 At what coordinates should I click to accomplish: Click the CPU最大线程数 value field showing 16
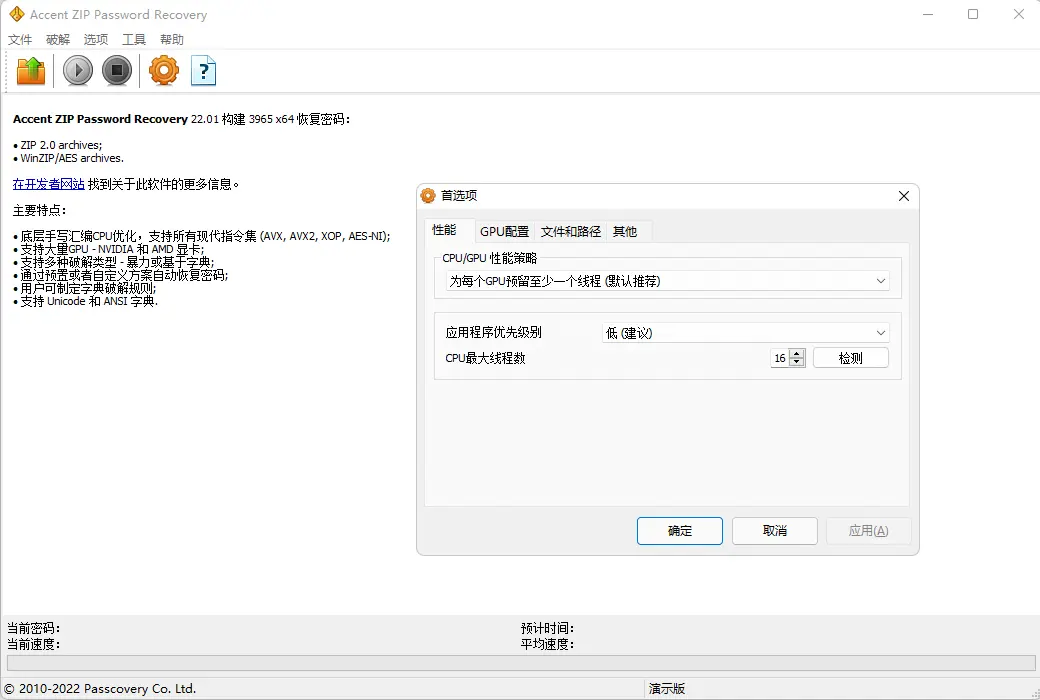(x=780, y=358)
